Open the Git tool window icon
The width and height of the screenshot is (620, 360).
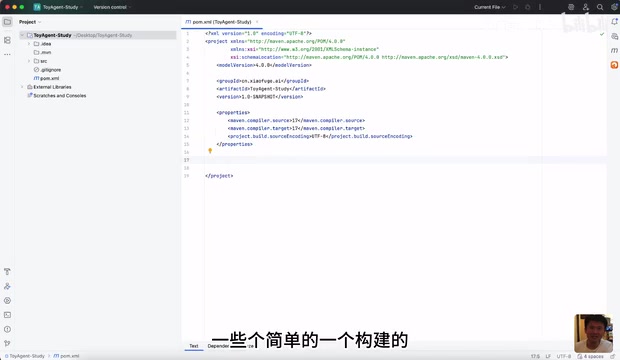tap(7, 343)
